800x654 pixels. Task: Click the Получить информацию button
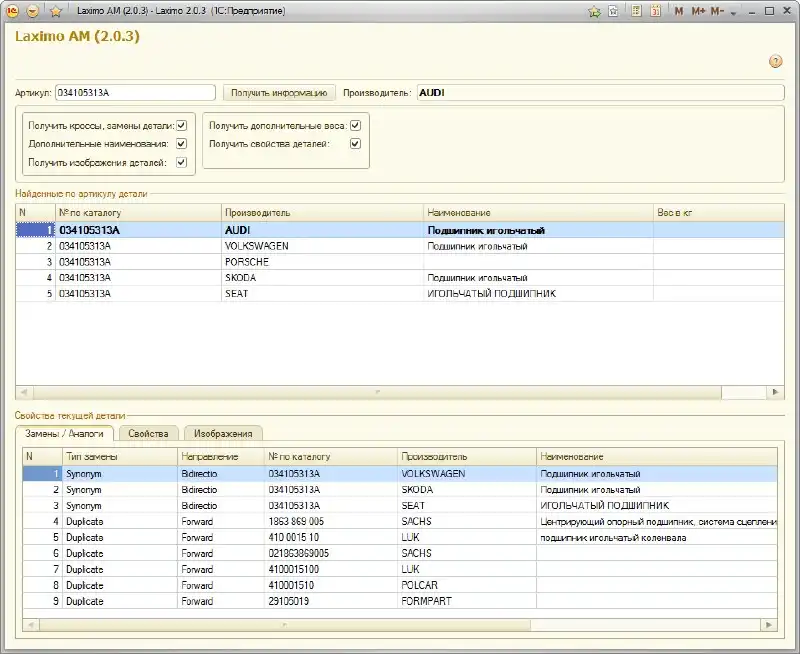point(279,93)
